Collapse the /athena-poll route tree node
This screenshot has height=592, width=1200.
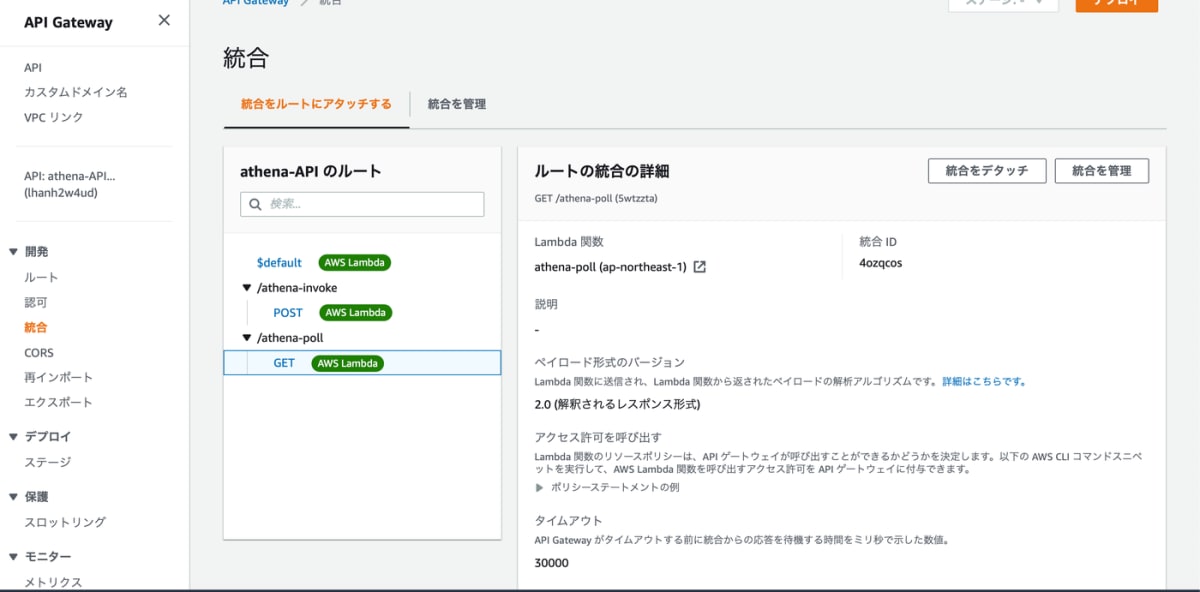pyautogui.click(x=247, y=338)
